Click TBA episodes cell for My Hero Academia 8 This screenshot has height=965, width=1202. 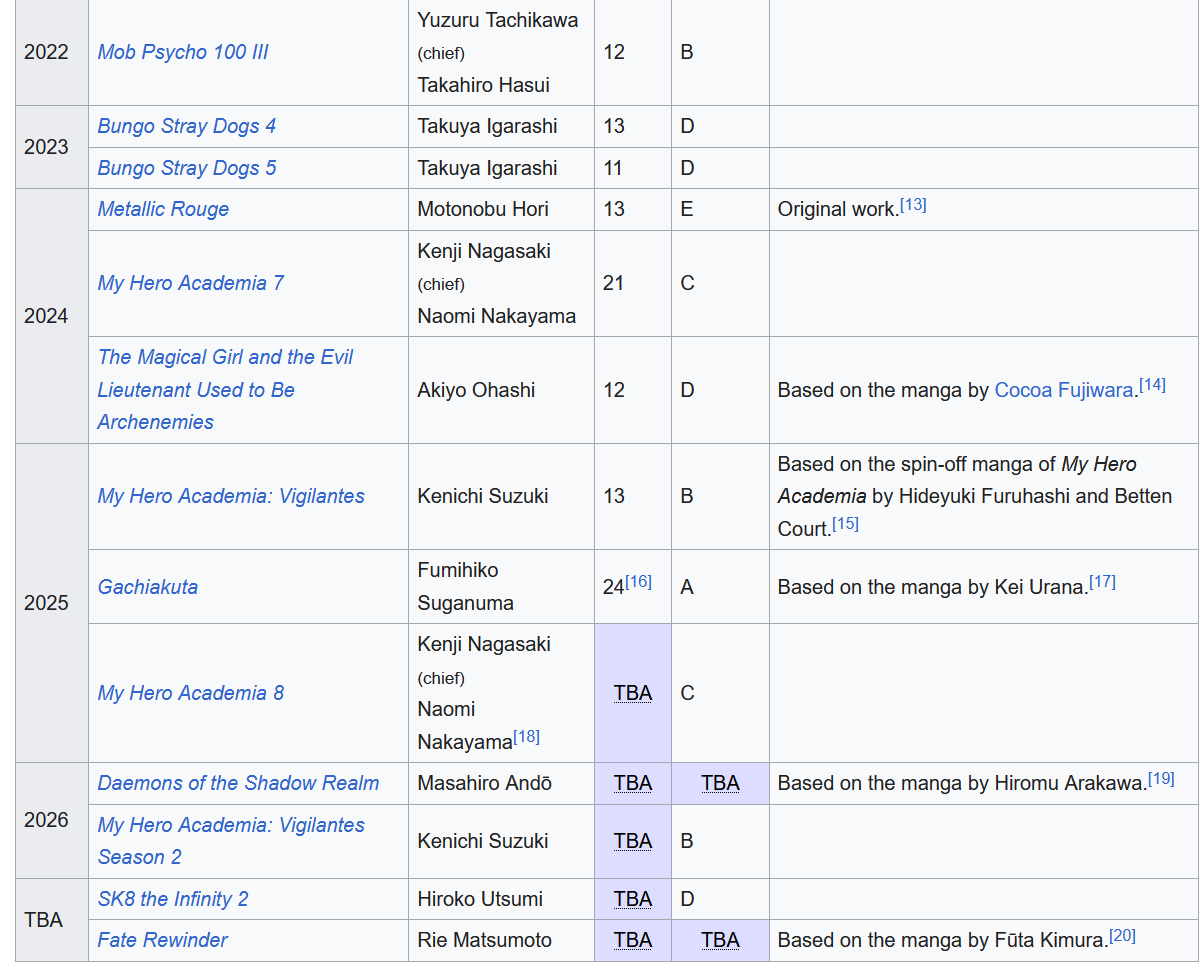[633, 693]
